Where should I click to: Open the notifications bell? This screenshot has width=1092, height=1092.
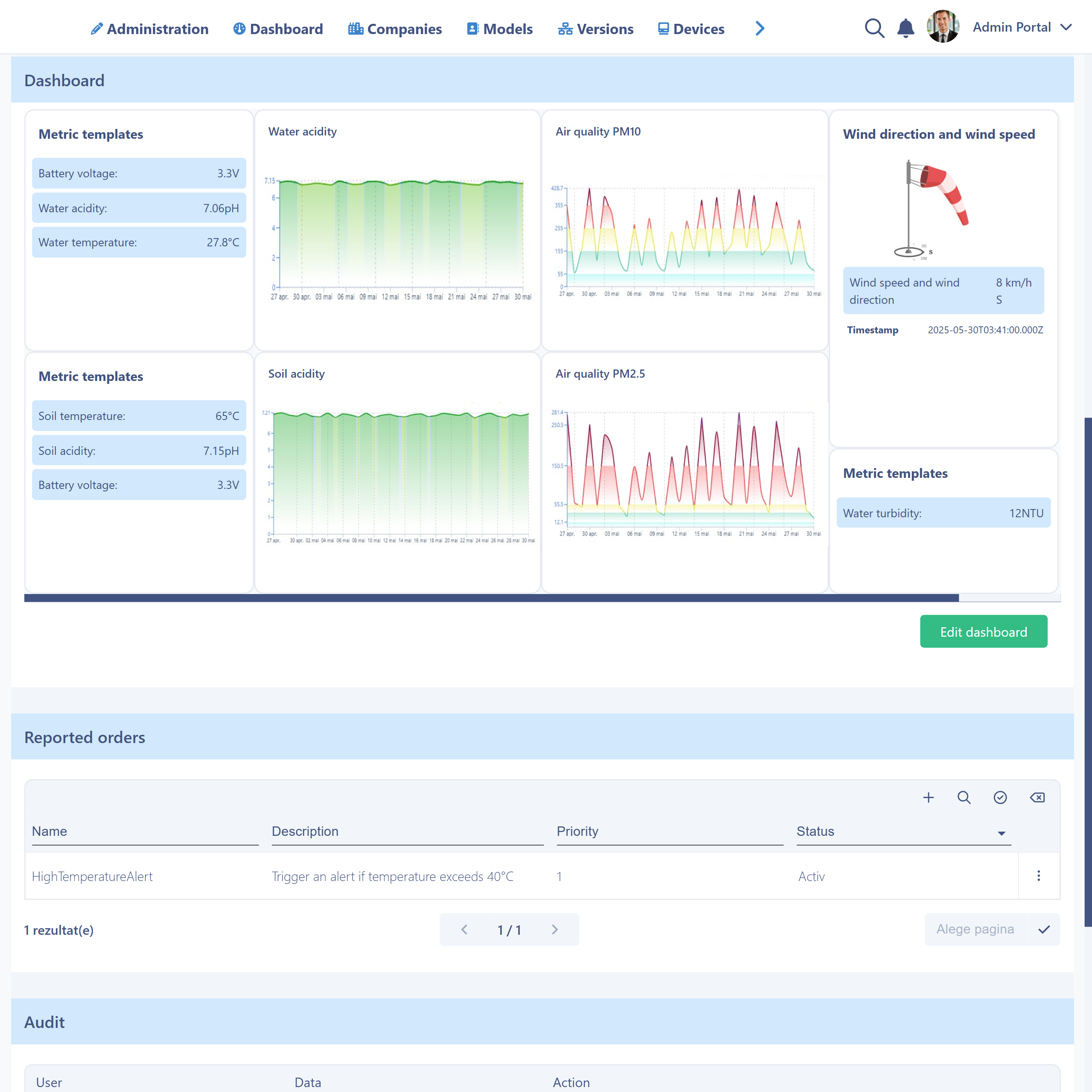tap(906, 28)
